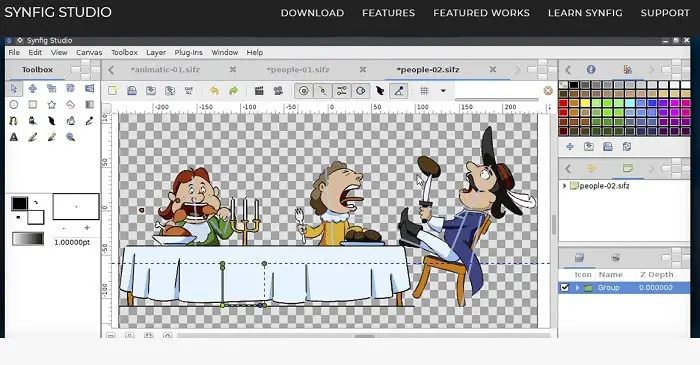Screen dimensions: 700x365
Task: Switch to the people-01.sifz tab
Action: point(298,70)
